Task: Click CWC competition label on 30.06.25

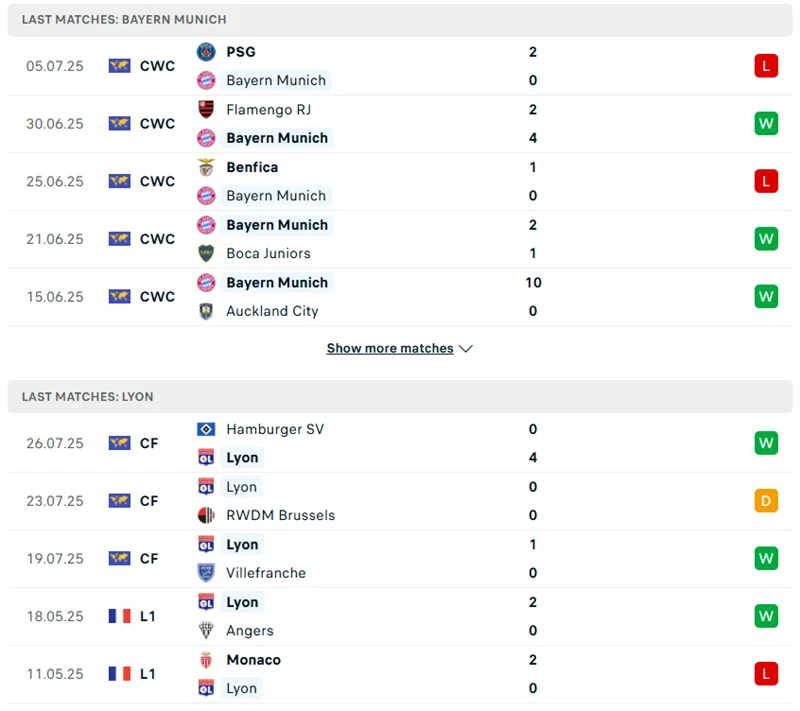Action: click(157, 124)
